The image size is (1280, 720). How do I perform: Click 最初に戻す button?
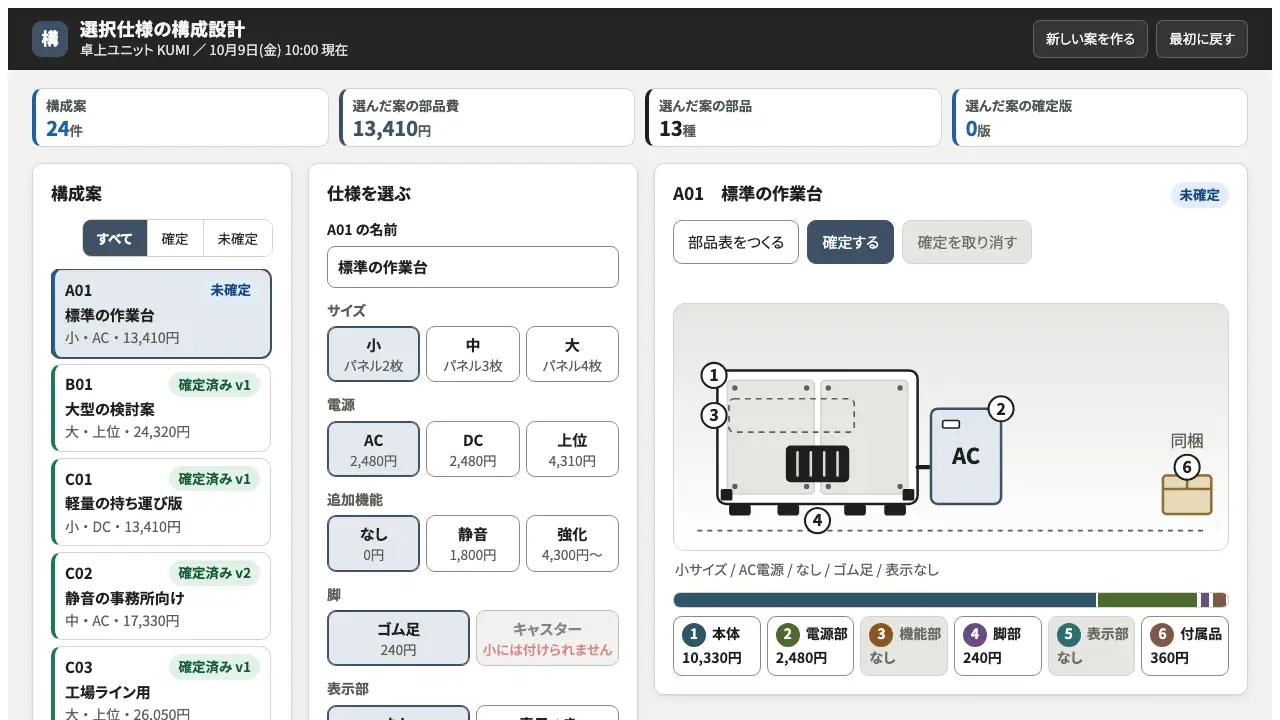[1202, 39]
